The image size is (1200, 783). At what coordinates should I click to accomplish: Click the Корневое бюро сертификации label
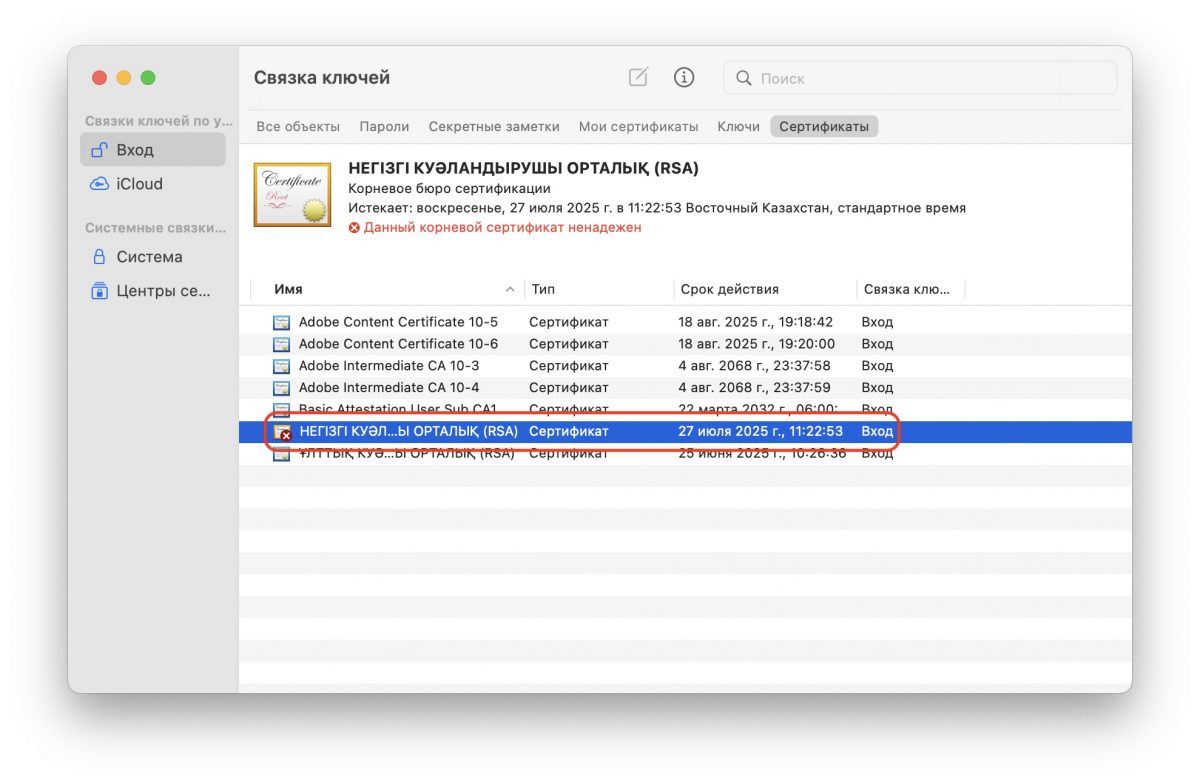[449, 188]
